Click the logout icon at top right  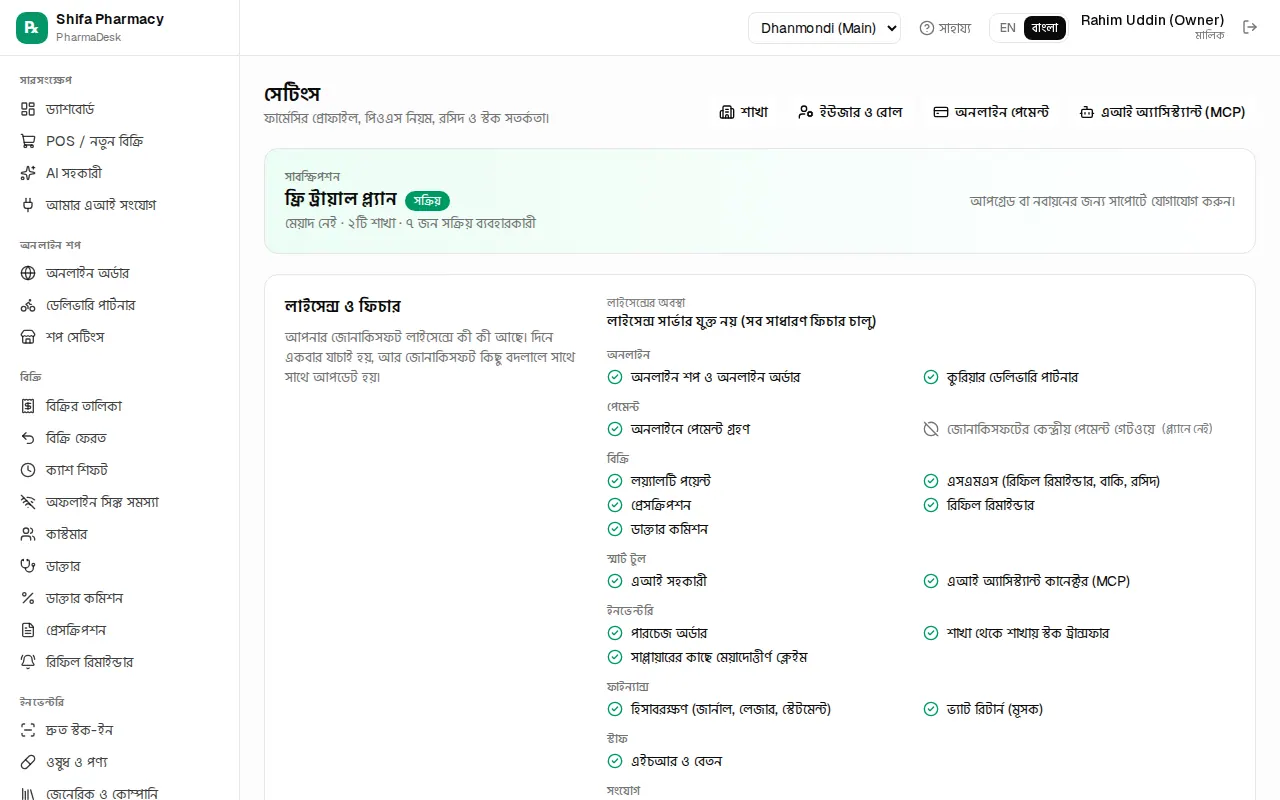tap(1250, 27)
